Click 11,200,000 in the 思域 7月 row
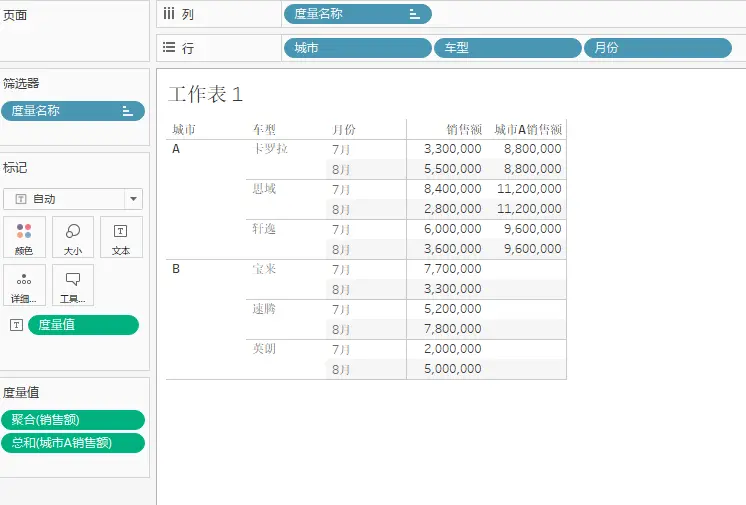 click(x=529, y=189)
